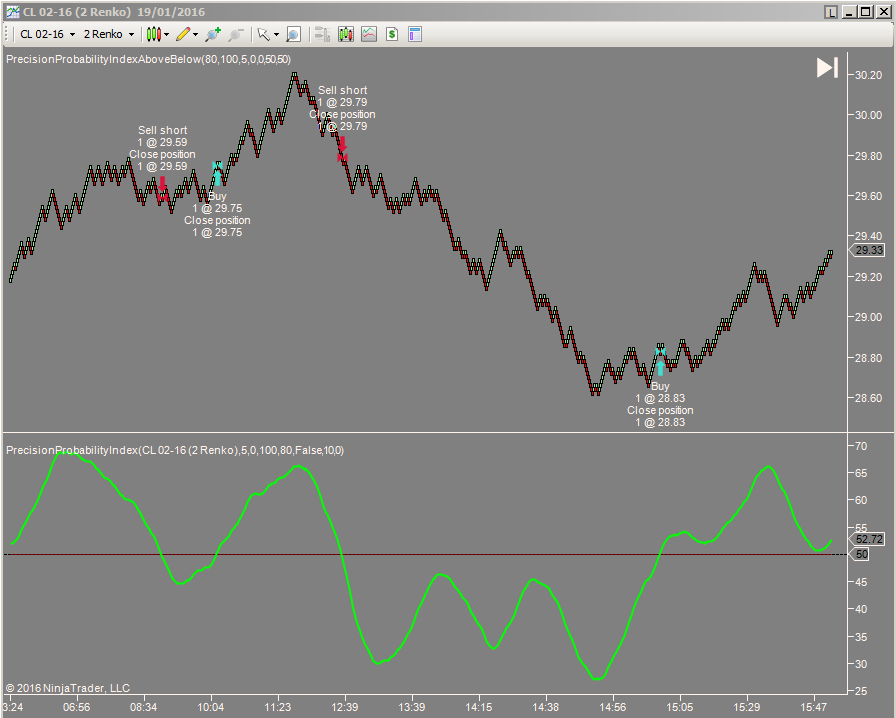
Task: Open the pencil drawing tools icon
Action: pyautogui.click(x=182, y=33)
